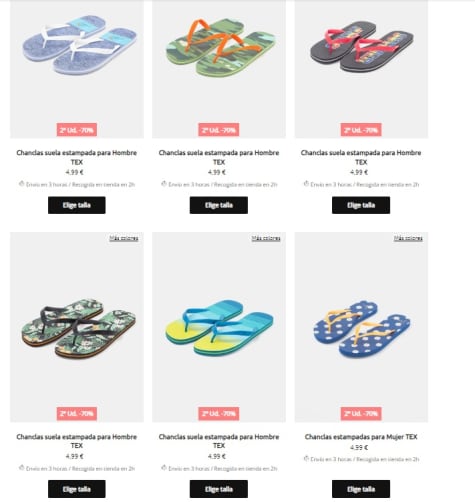The height and width of the screenshot is (502, 475).
Task: Click Elige talla under polka dot flip-flops
Action: coord(361,489)
